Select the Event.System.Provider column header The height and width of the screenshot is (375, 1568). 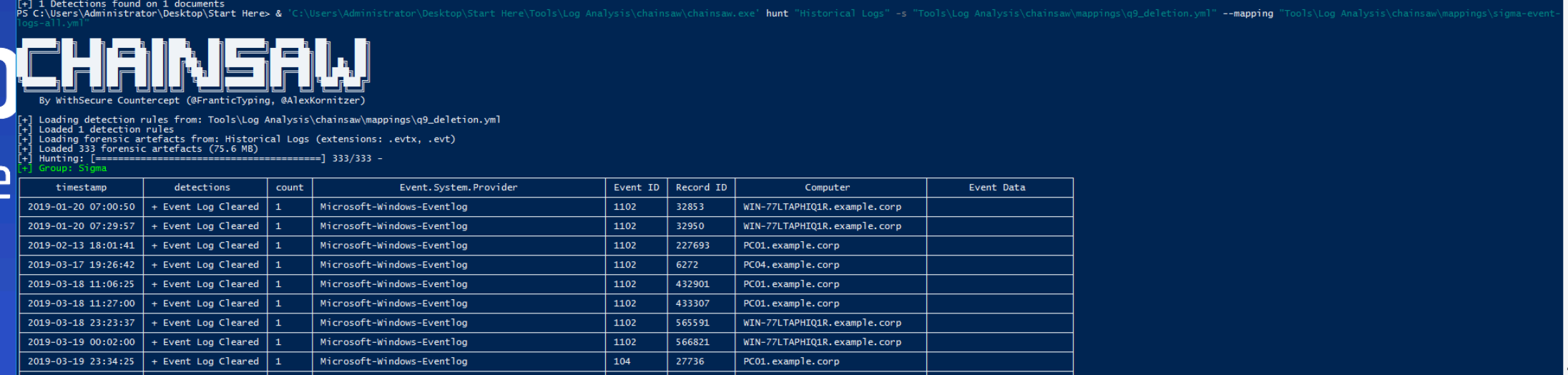coord(458,187)
